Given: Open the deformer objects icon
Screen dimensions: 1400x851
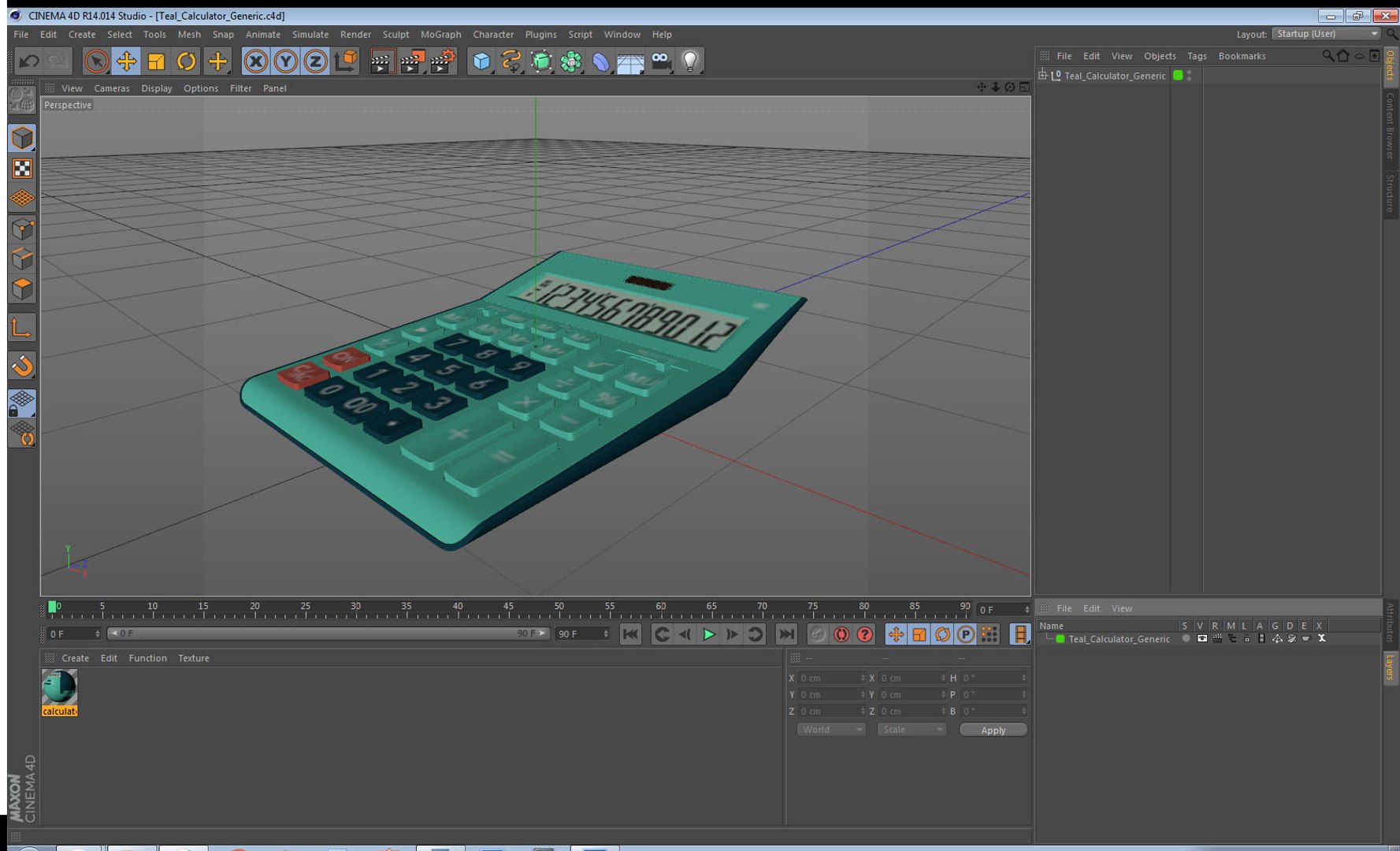Looking at the screenshot, I should [600, 61].
